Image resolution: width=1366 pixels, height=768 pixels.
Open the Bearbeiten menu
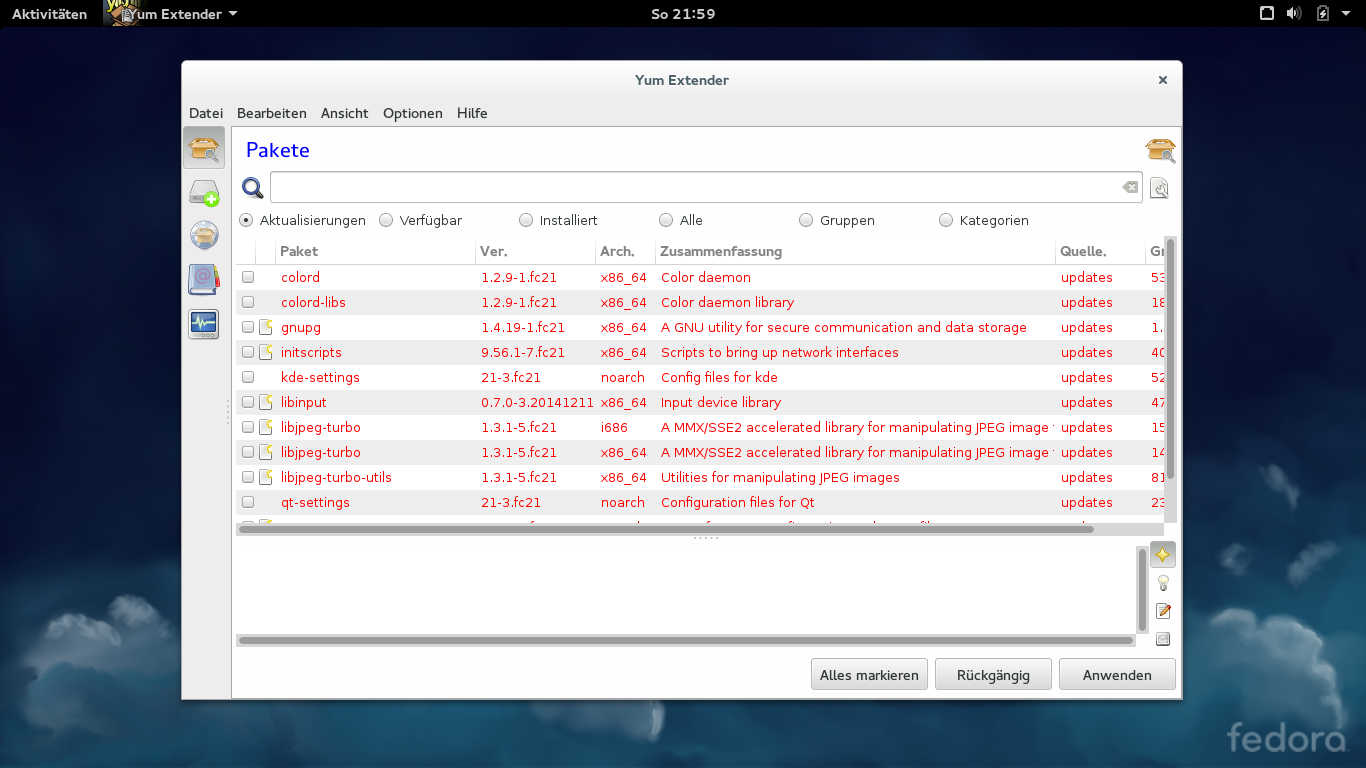[272, 113]
